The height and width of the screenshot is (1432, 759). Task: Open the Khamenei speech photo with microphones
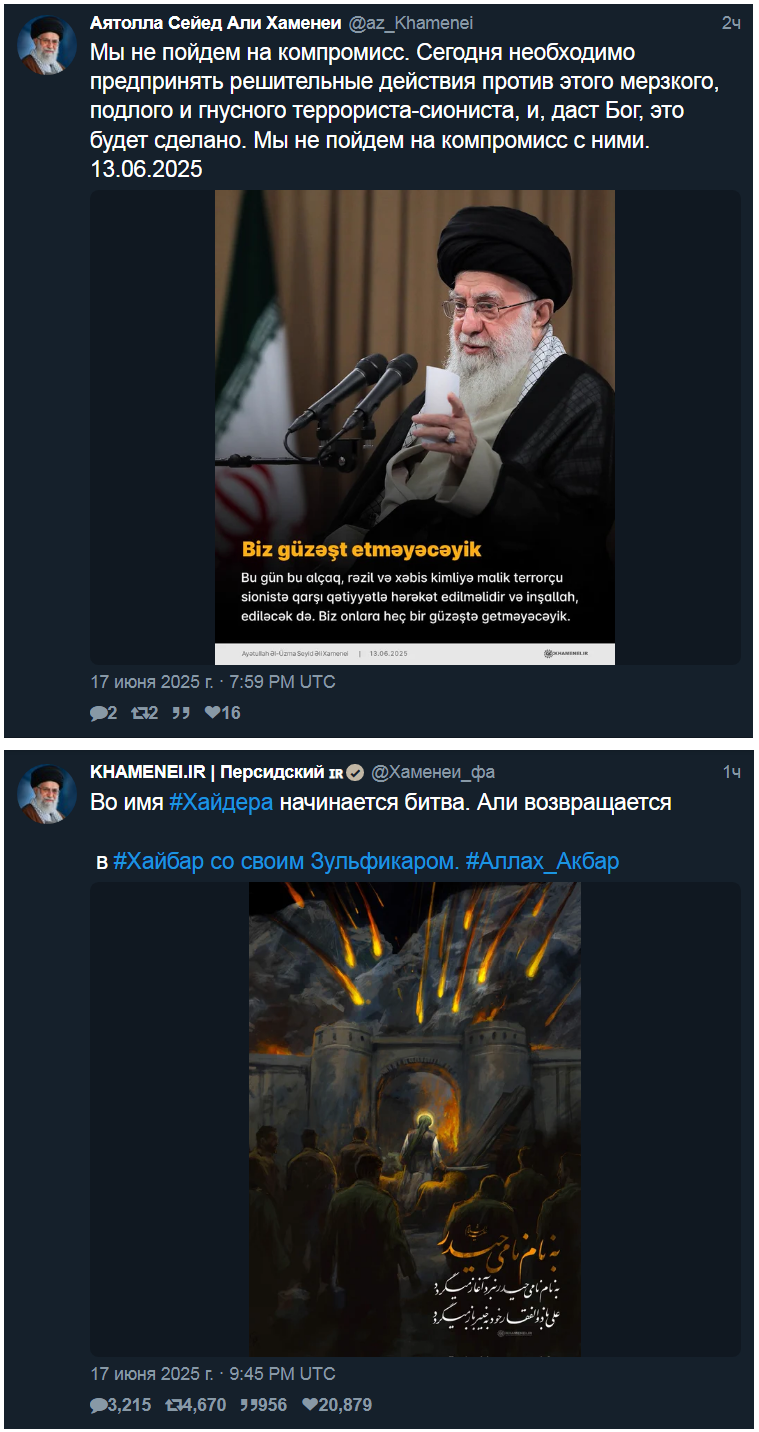[x=415, y=427]
